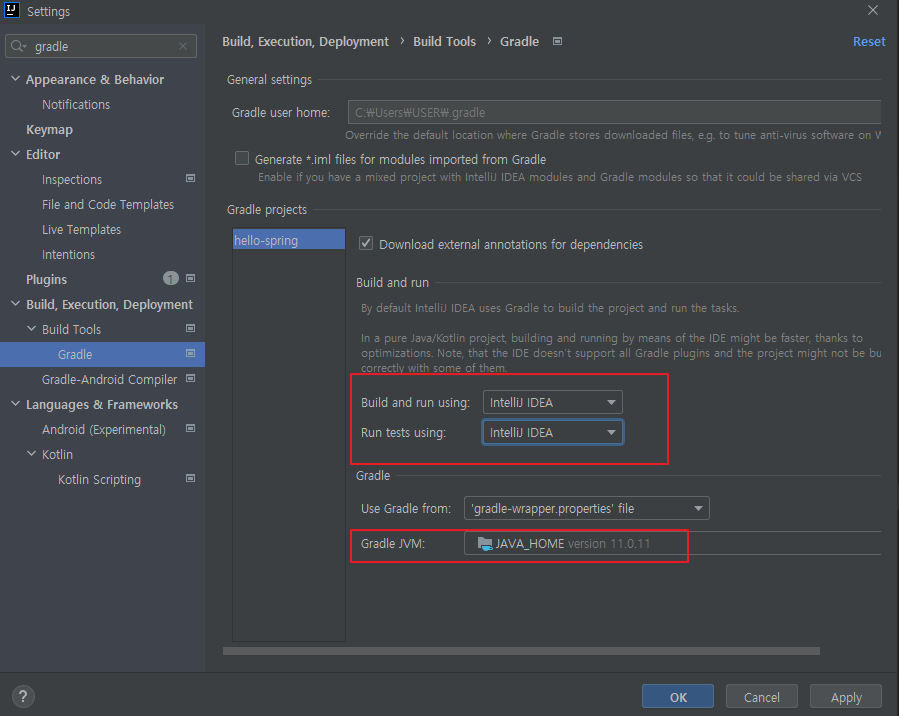Click the Apply button
The height and width of the screenshot is (716, 899).
click(x=846, y=697)
